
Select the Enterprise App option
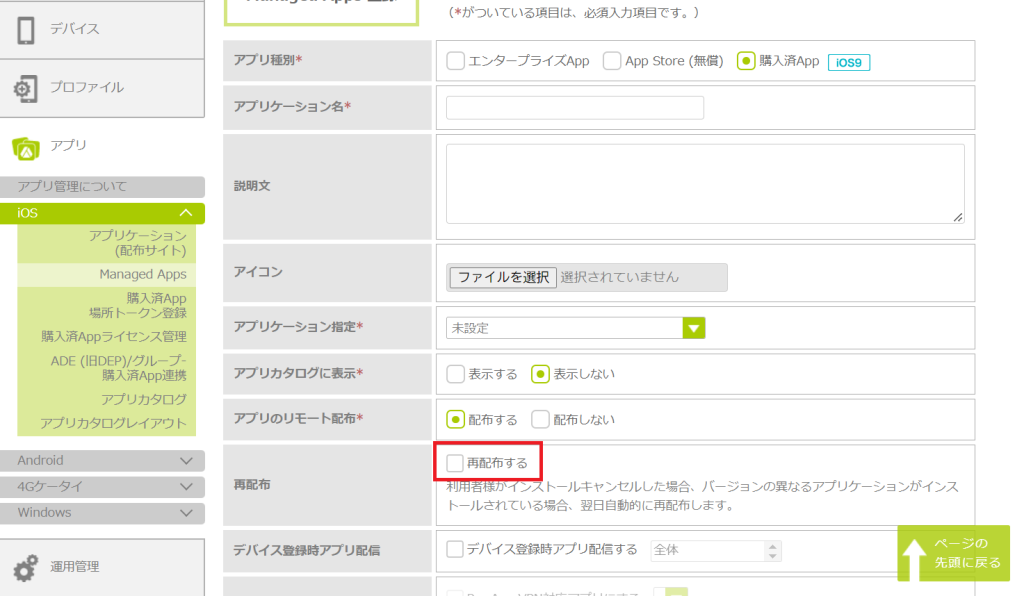pyautogui.click(x=456, y=61)
